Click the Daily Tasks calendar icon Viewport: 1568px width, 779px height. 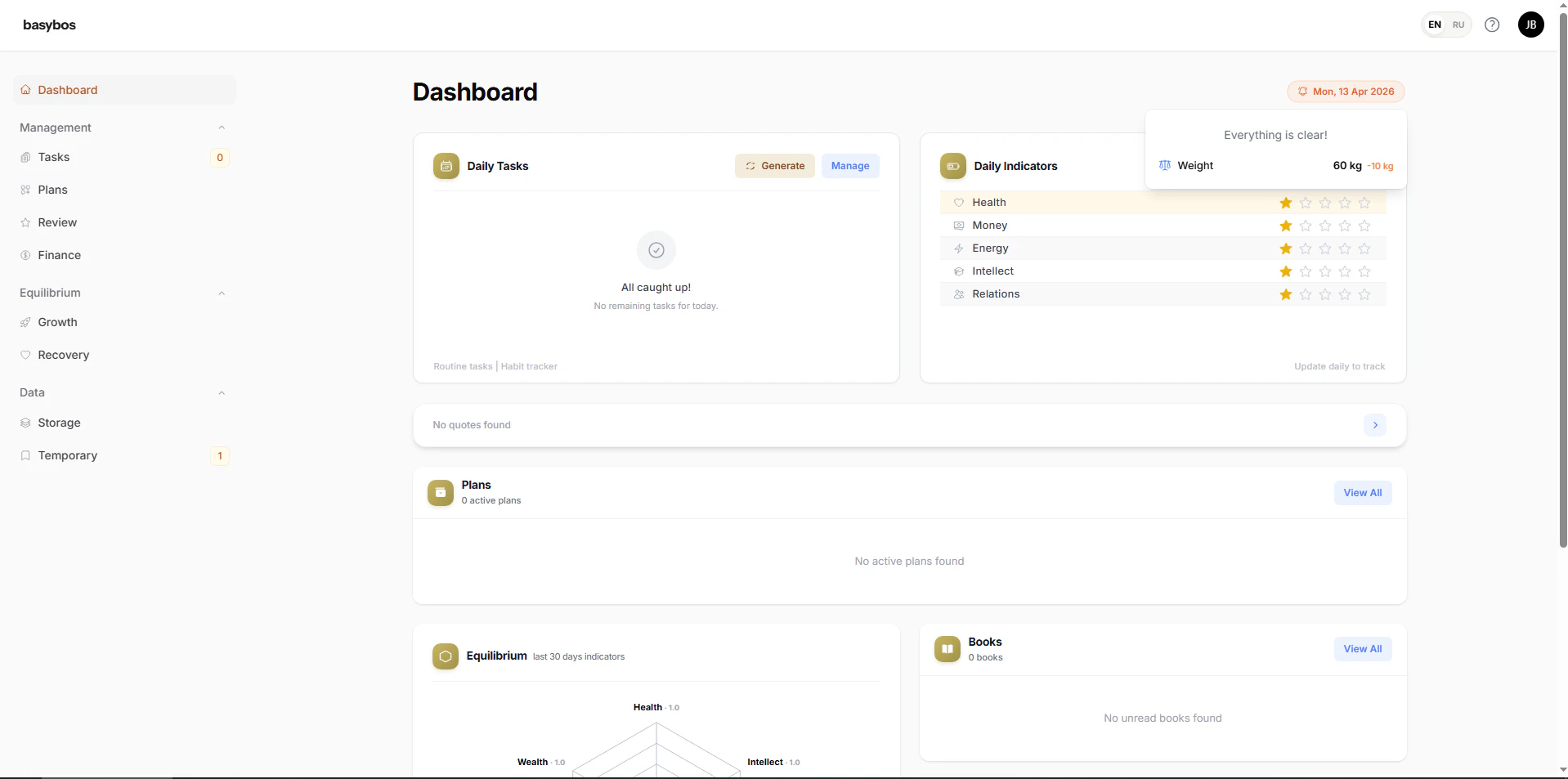tap(446, 166)
